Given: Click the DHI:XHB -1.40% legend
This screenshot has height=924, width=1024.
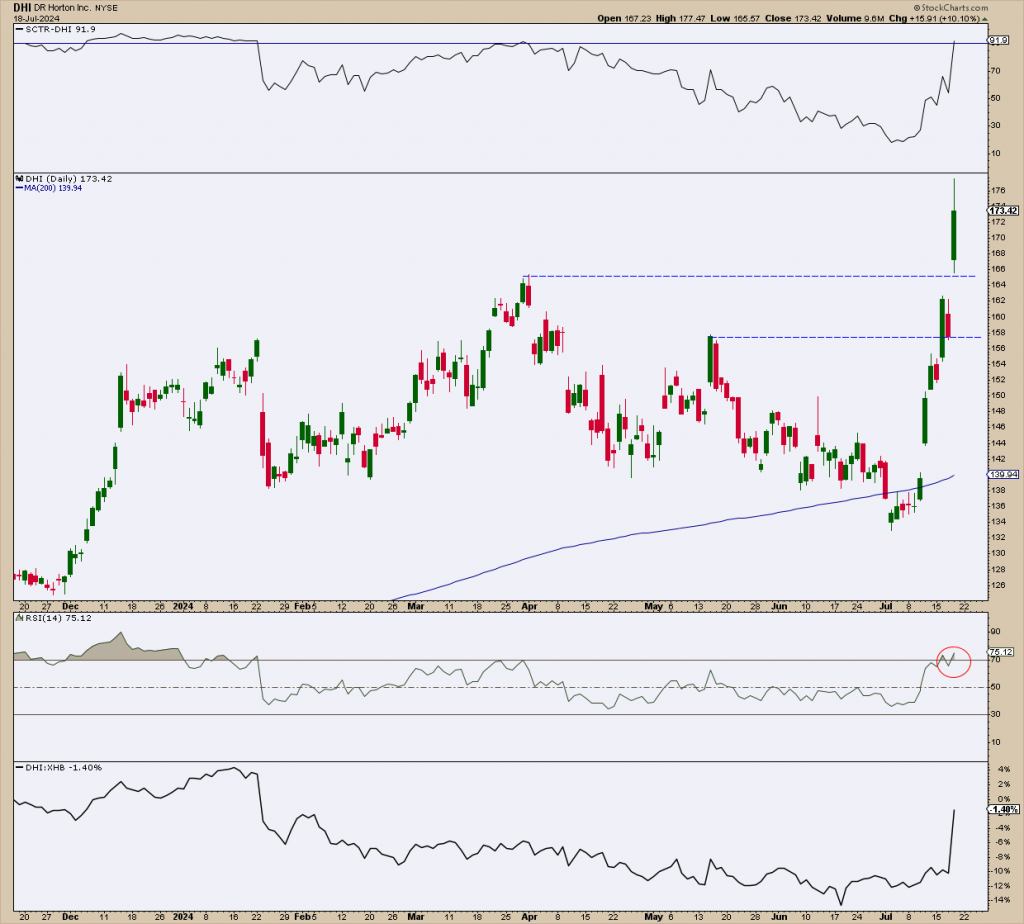Looking at the screenshot, I should 59,767.
